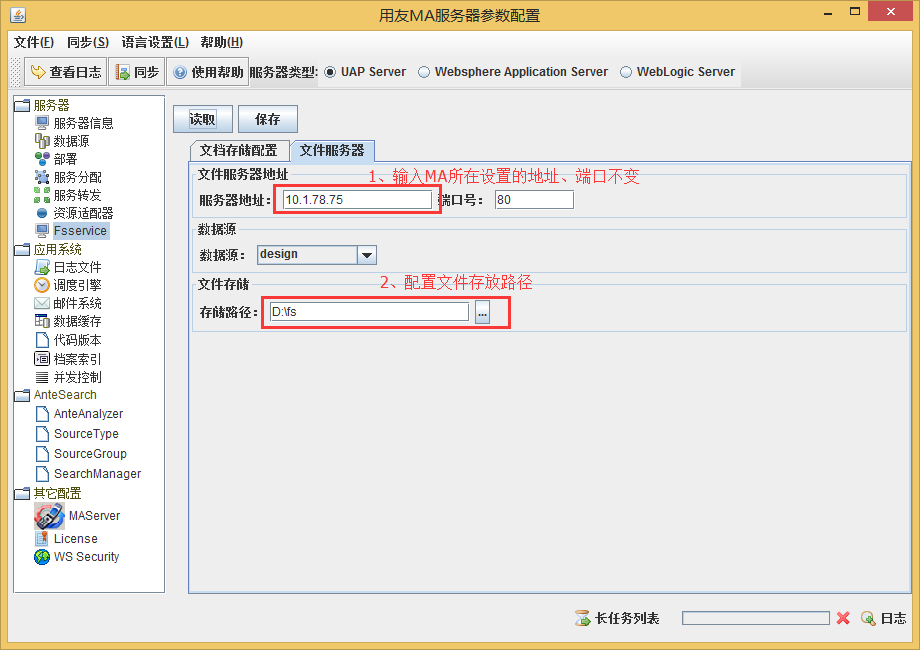The image size is (920, 650).
Task: Open the 日志 magnifier icon in status bar
Action: (x=868, y=618)
